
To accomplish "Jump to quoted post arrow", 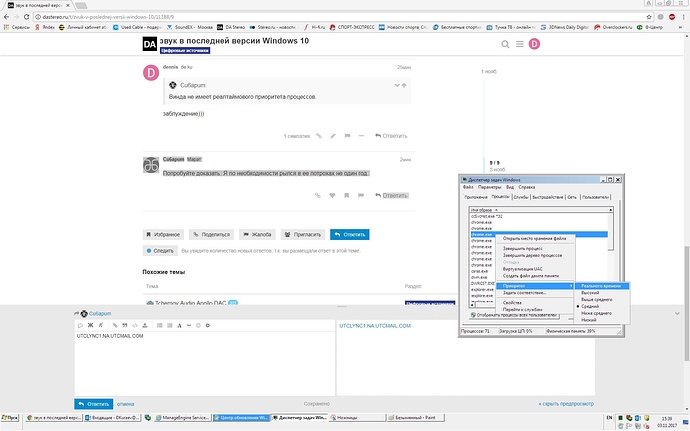I will pos(404,85).
